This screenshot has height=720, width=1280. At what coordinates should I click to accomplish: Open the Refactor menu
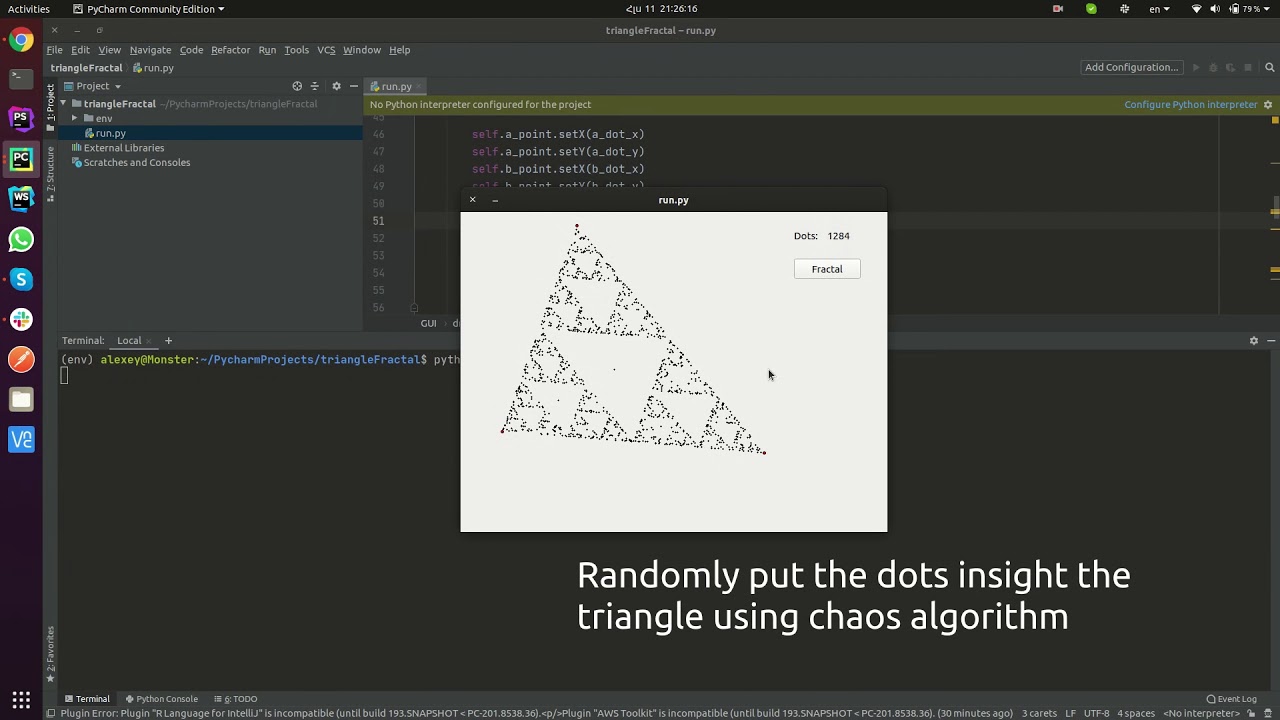(x=230, y=50)
